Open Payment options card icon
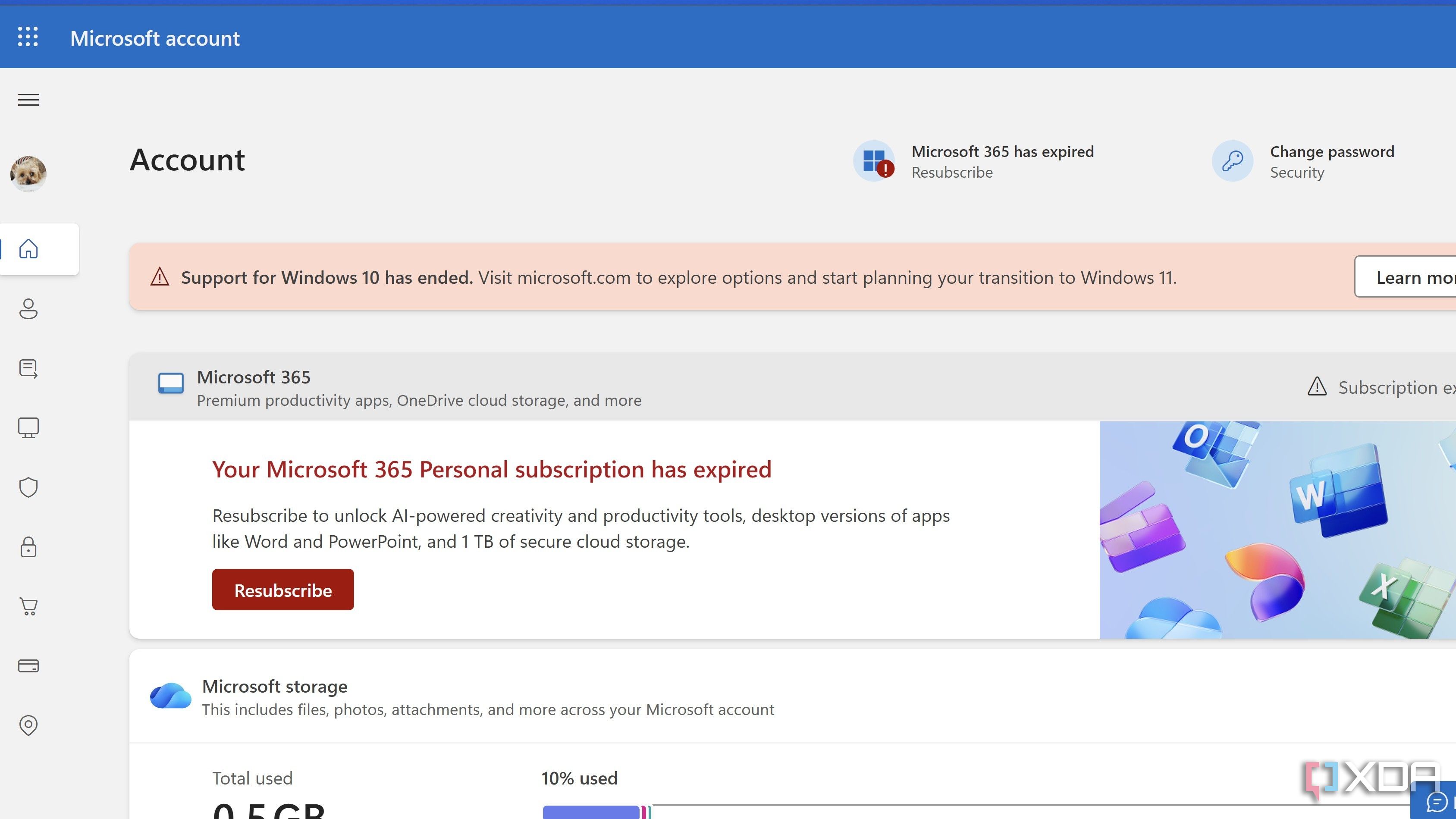This screenshot has width=1456, height=819. pos(28,666)
